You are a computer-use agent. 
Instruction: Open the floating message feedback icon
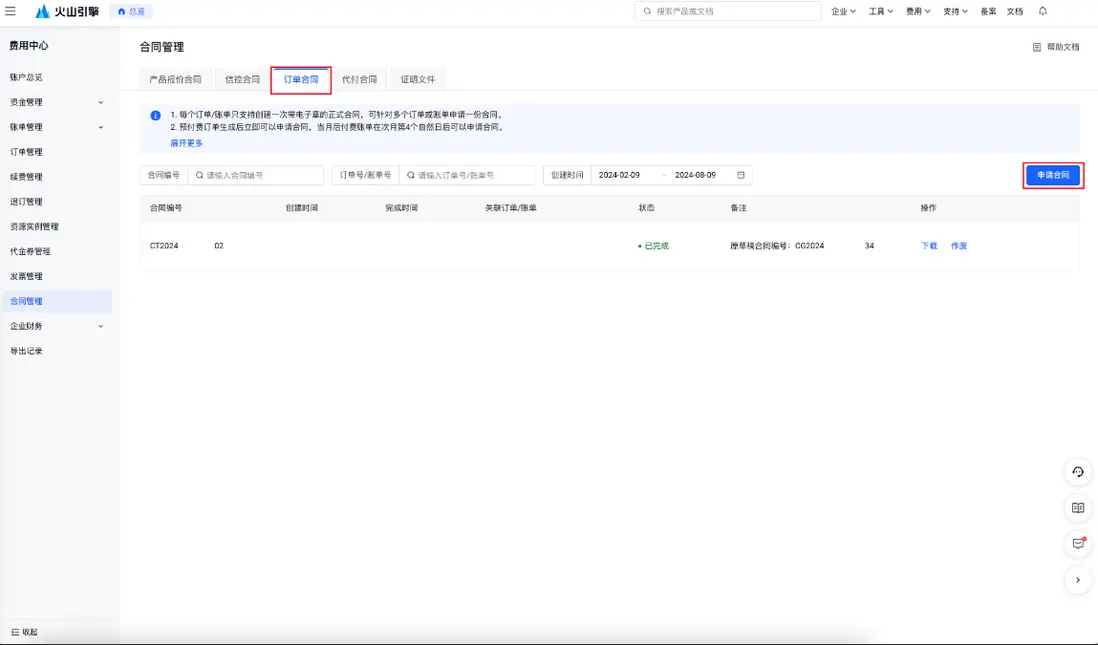1078,543
